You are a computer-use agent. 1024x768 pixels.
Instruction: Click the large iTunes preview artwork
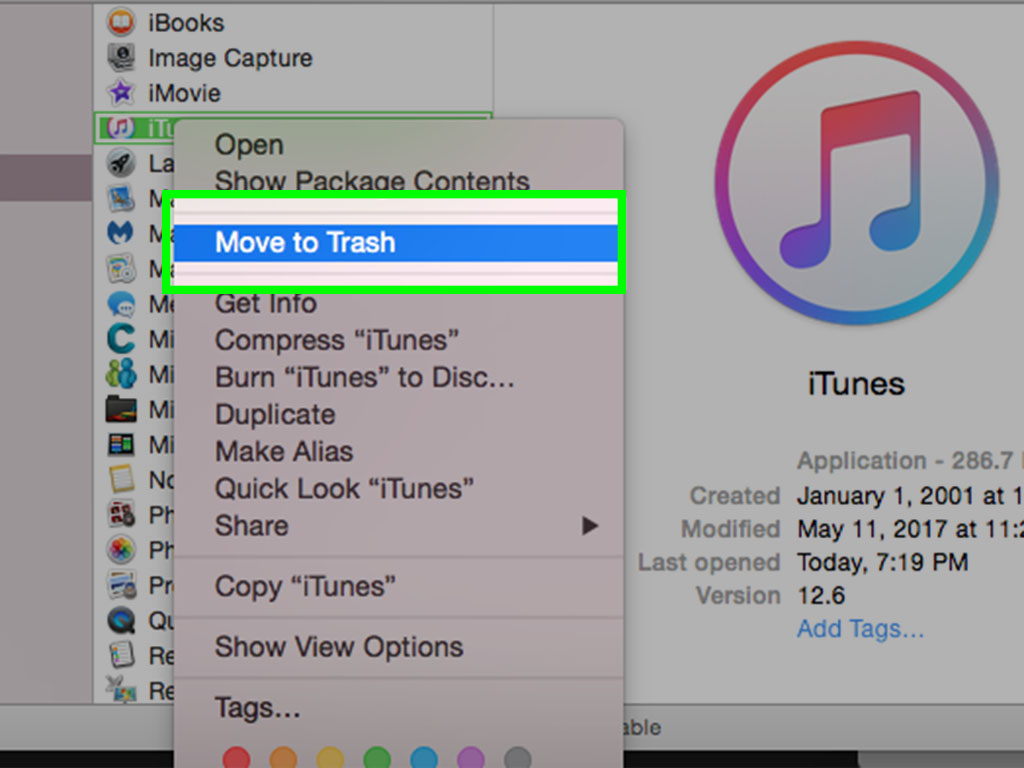point(856,184)
